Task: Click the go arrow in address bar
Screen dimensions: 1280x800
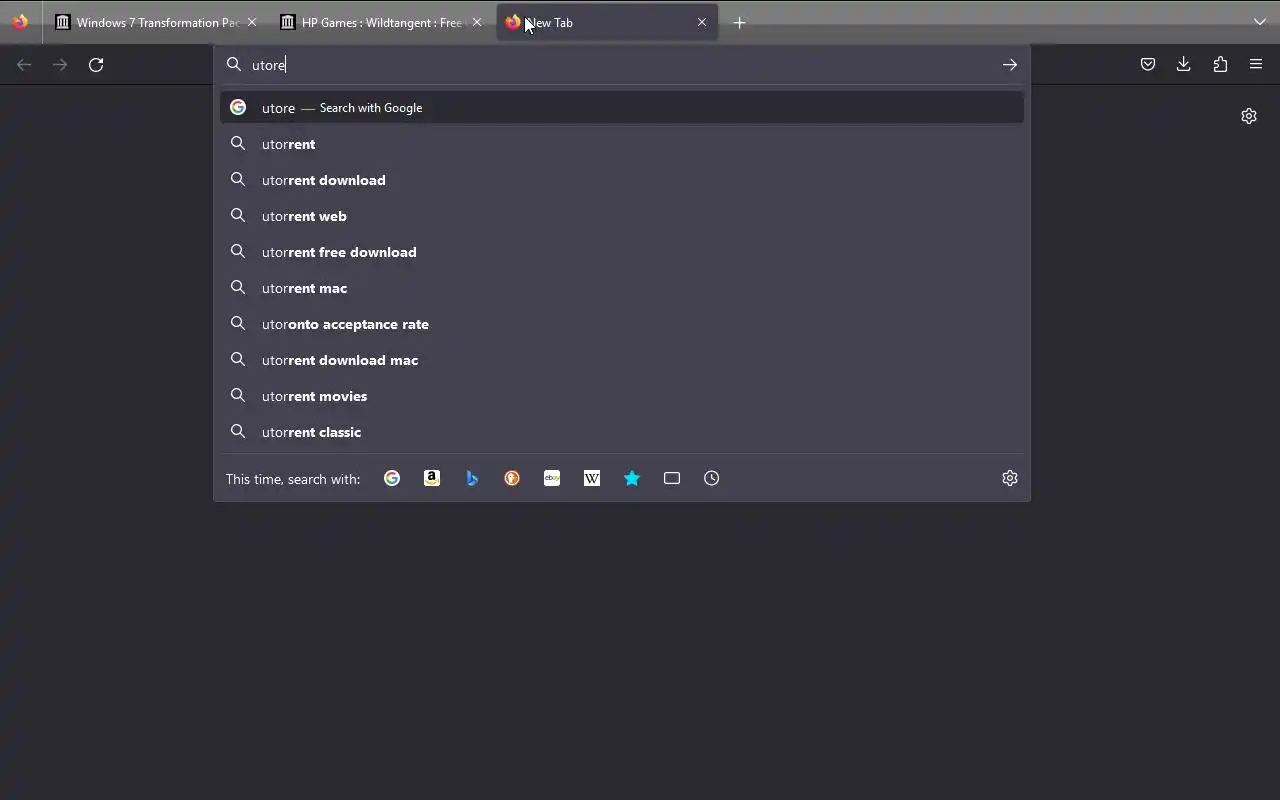Action: coord(1010,65)
